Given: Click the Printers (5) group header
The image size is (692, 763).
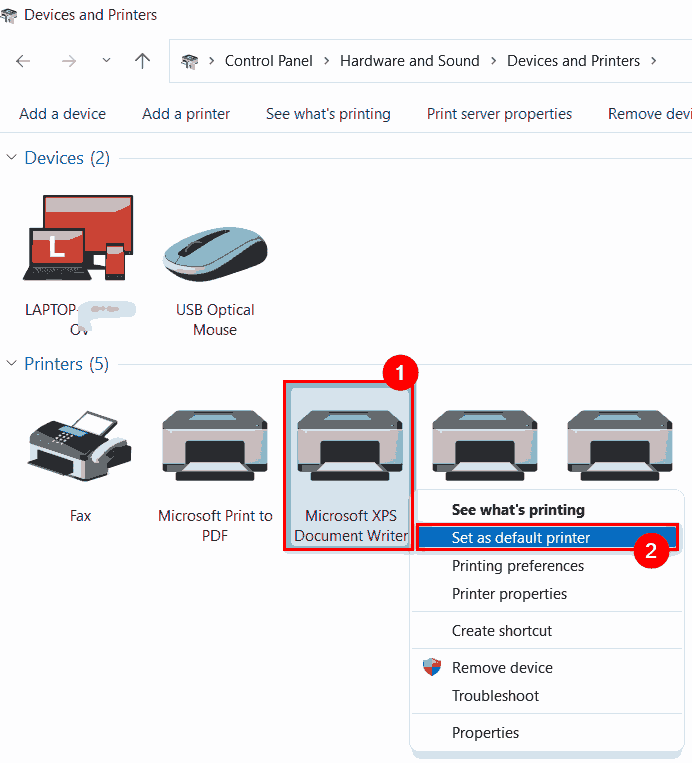Looking at the screenshot, I should (67, 364).
